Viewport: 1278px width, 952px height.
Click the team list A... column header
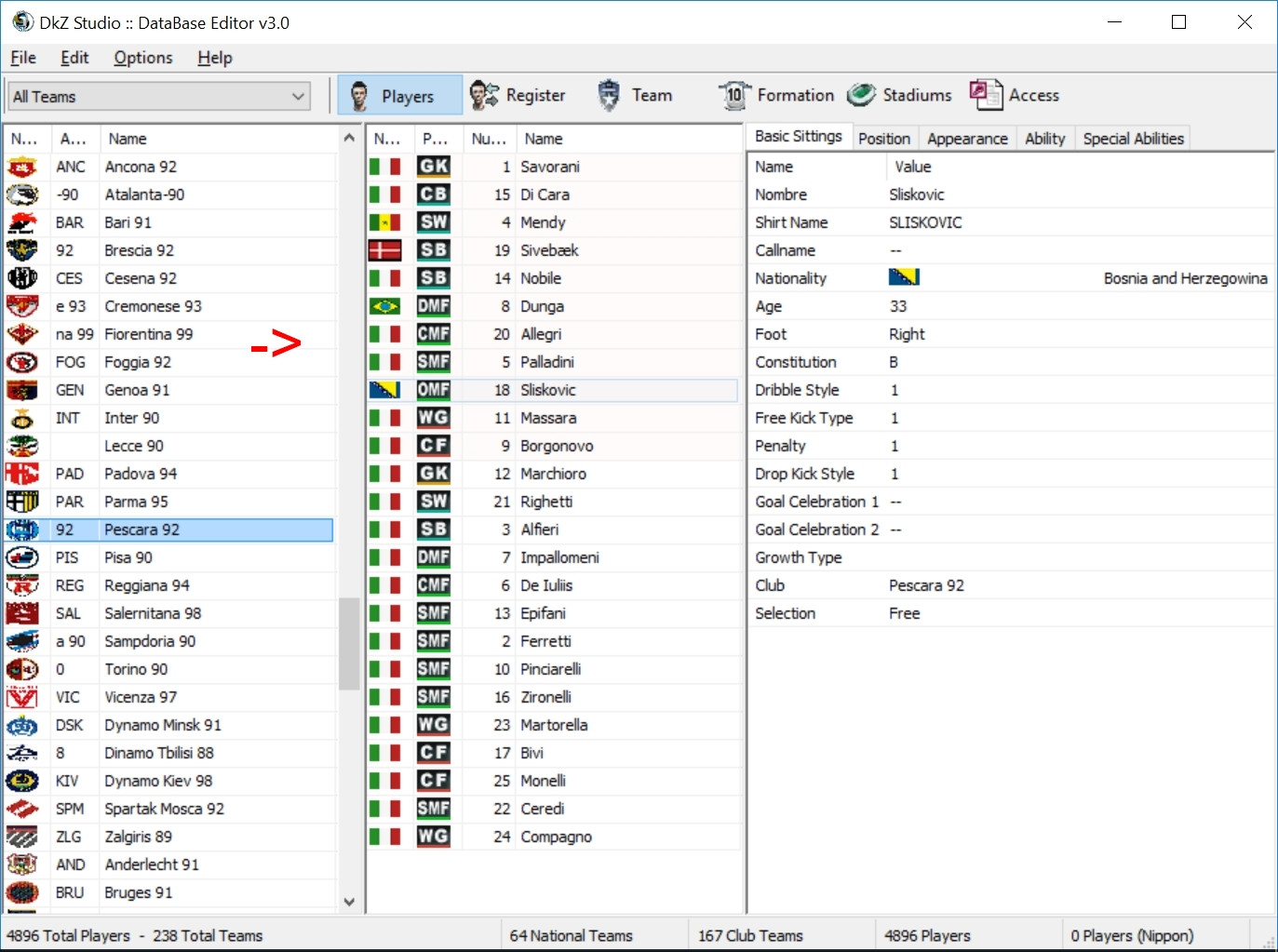click(x=74, y=139)
